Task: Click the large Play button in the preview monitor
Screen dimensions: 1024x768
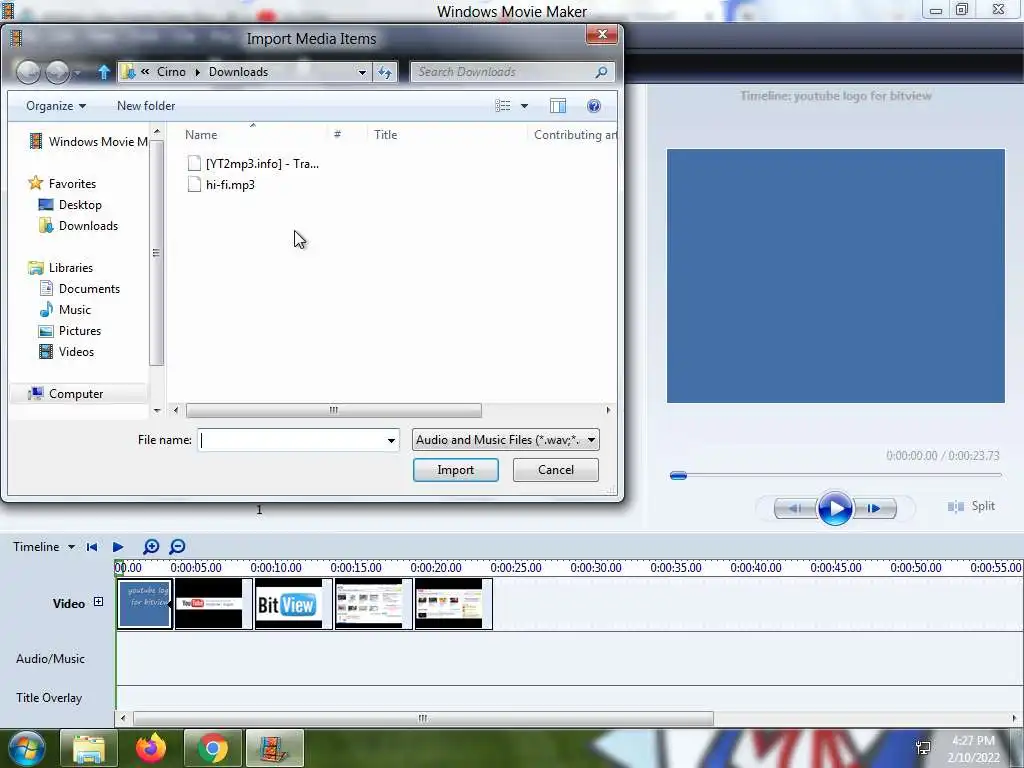Action: click(x=835, y=508)
